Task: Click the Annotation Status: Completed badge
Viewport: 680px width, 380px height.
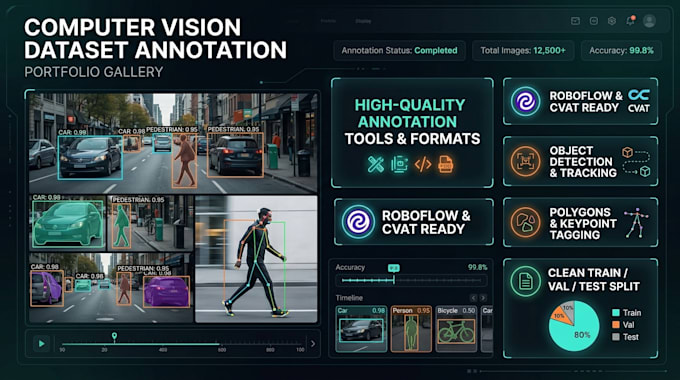Action: click(x=399, y=51)
